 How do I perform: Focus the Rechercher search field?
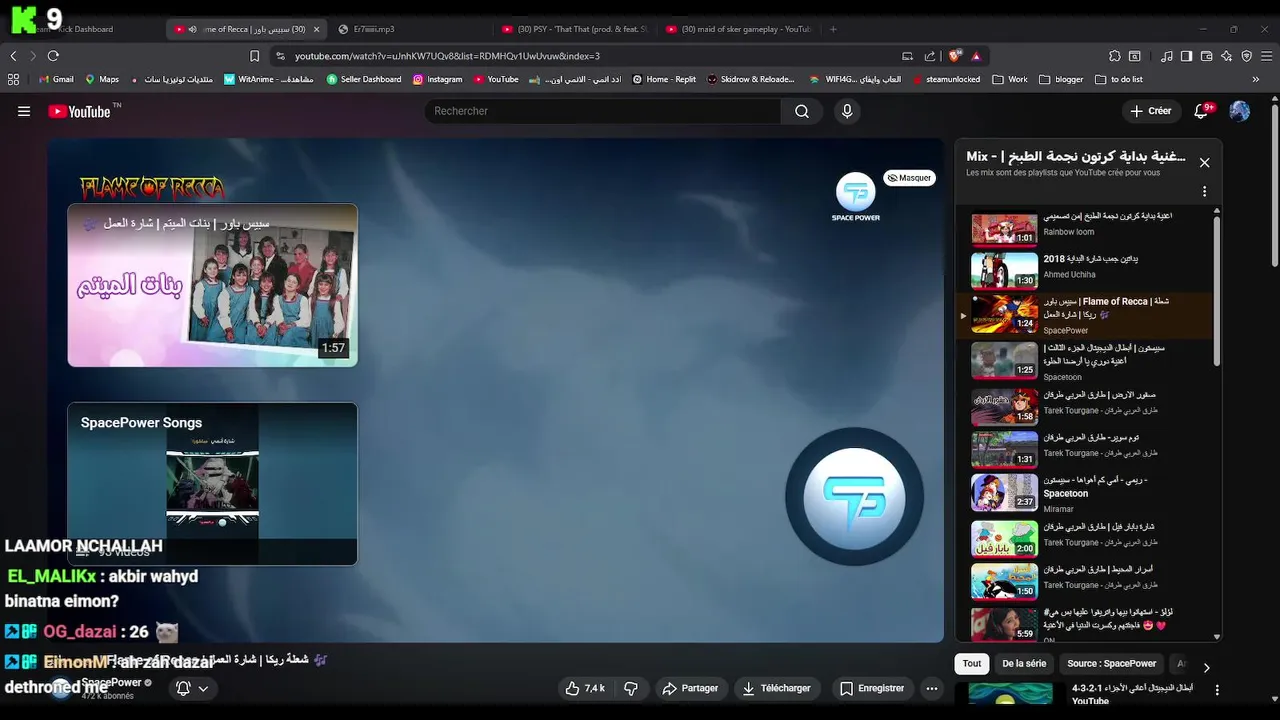(603, 111)
